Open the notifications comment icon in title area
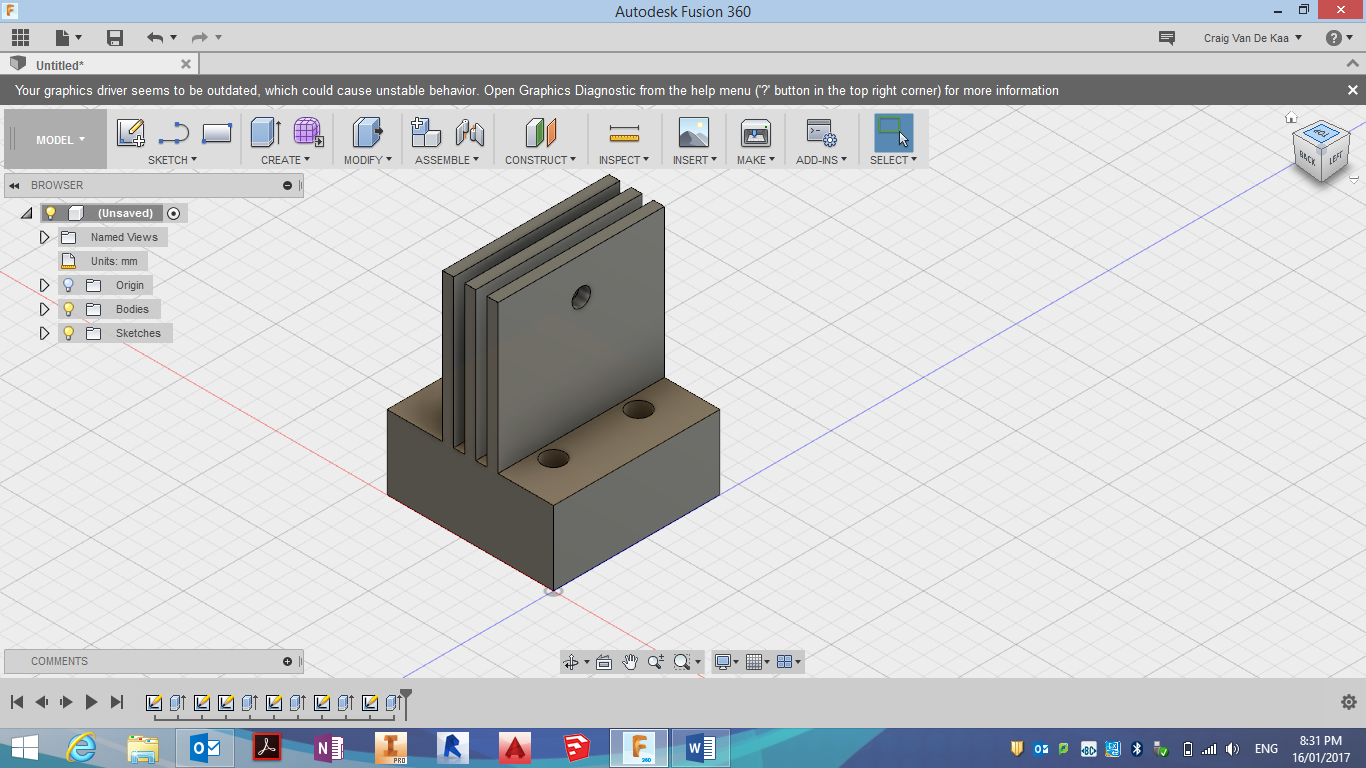 (x=1166, y=38)
